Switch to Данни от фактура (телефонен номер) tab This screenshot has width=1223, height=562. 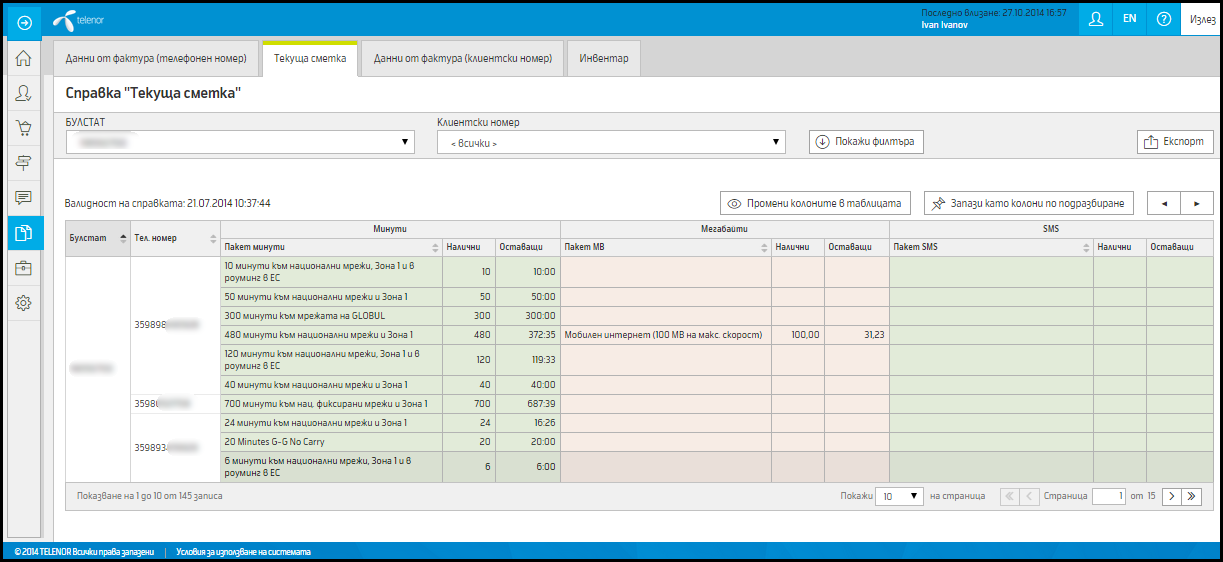pos(156,59)
